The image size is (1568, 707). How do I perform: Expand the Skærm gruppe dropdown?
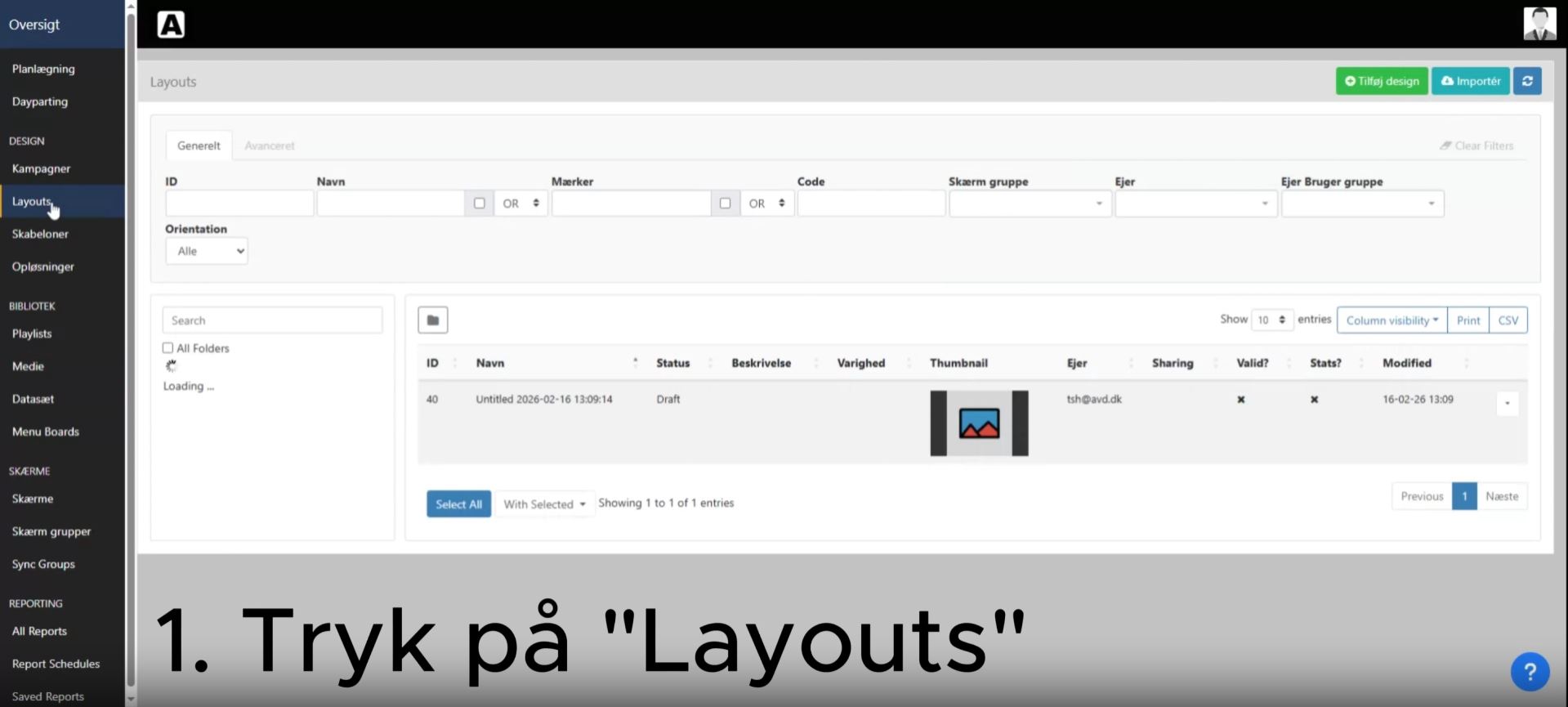coord(1030,204)
